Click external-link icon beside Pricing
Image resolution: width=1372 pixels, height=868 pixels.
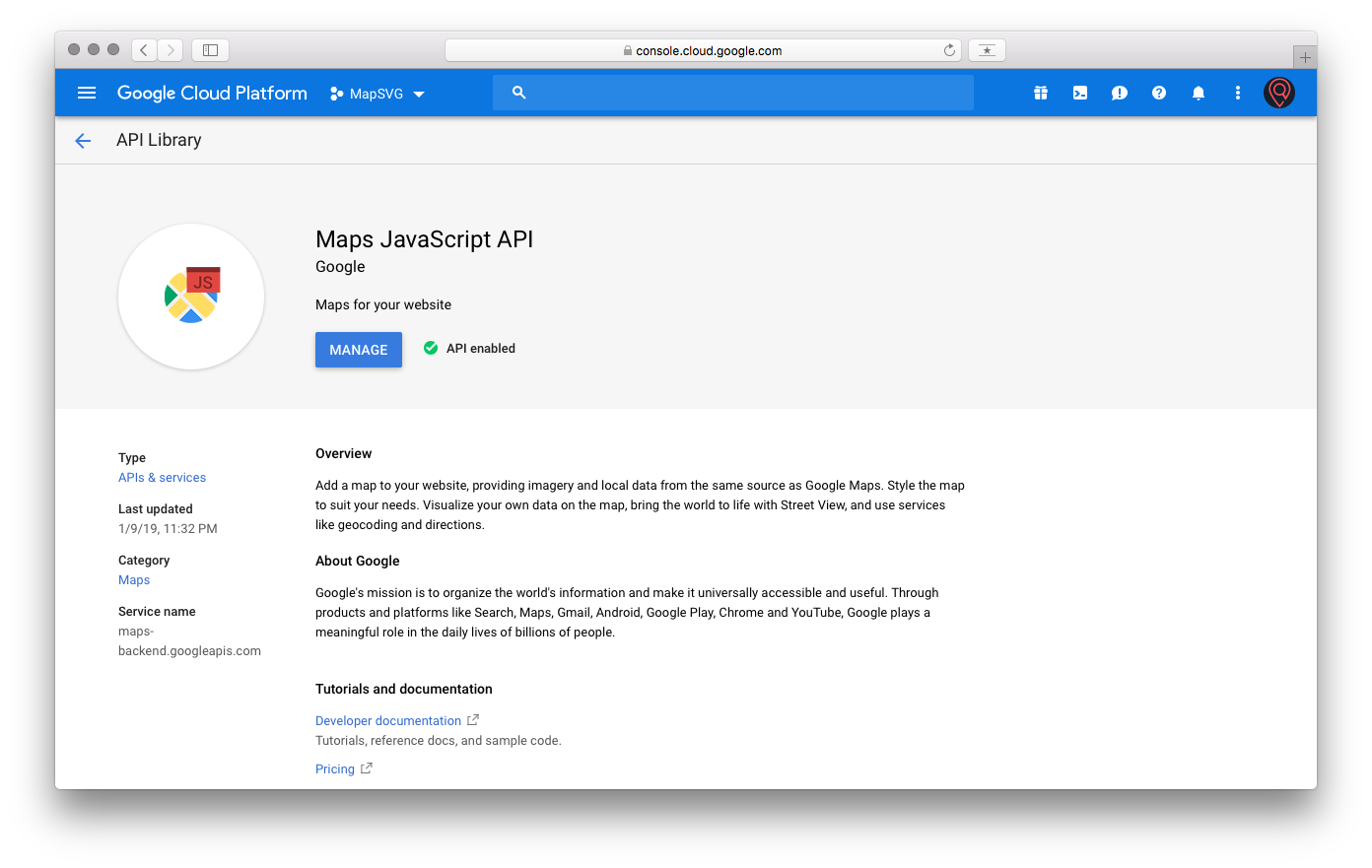tap(367, 768)
